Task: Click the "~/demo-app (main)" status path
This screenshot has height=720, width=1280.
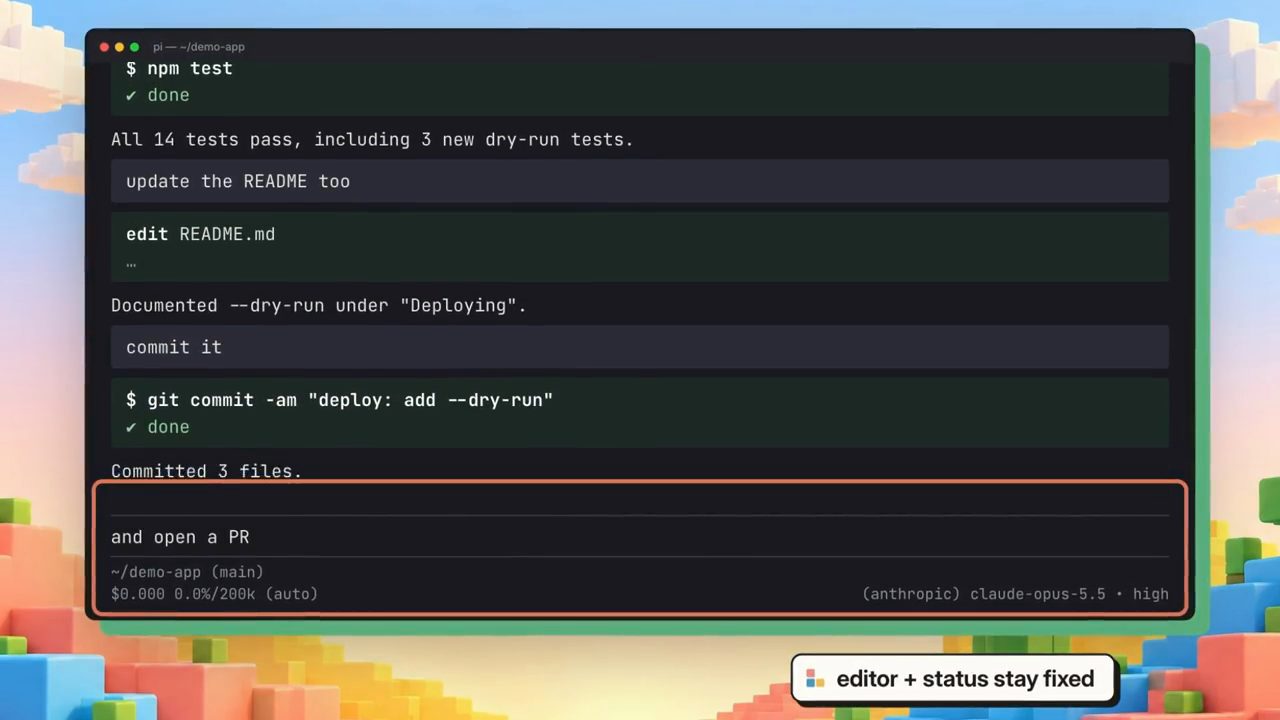Action: point(187,572)
